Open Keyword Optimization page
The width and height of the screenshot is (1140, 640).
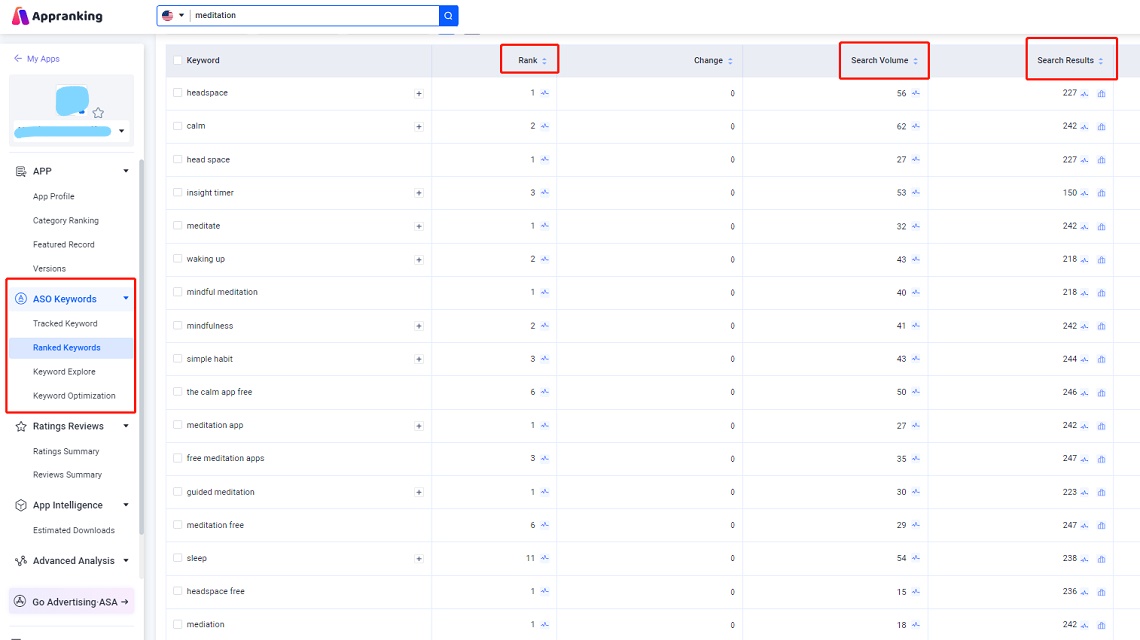click(74, 396)
